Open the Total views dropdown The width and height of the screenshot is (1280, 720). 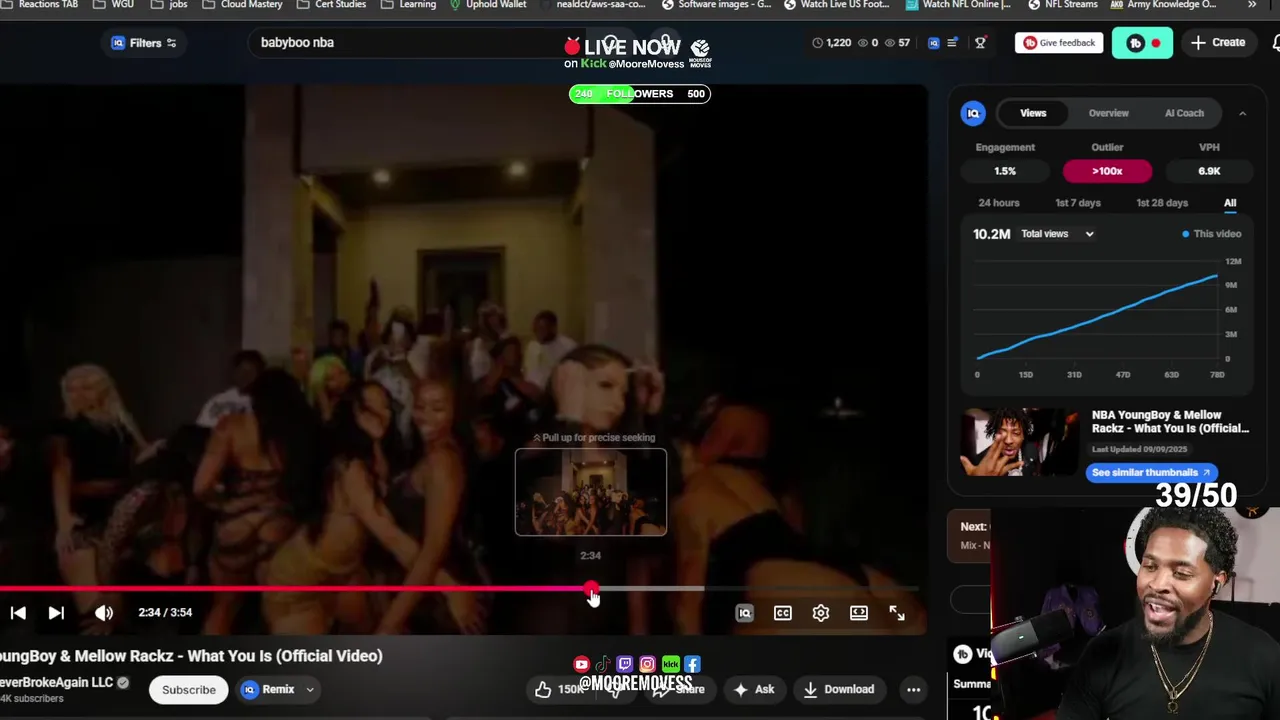[x=1057, y=234]
